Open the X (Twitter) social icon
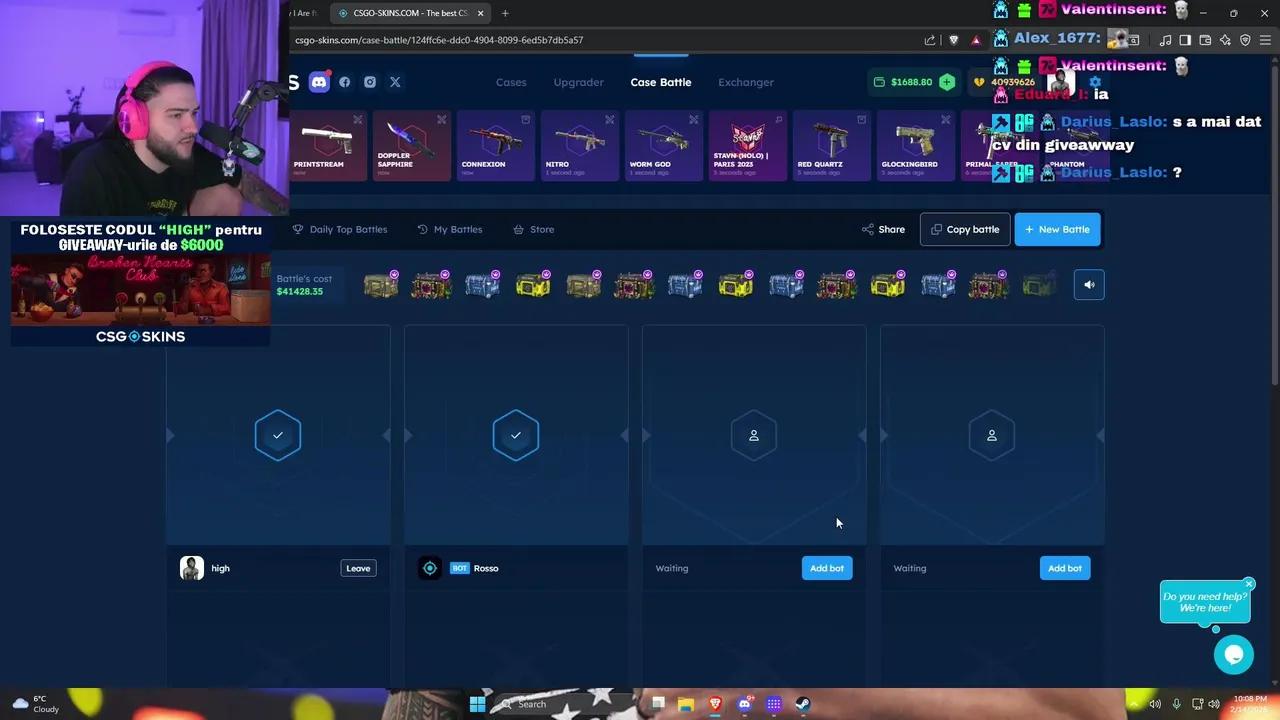This screenshot has width=1280, height=720. pos(395,82)
